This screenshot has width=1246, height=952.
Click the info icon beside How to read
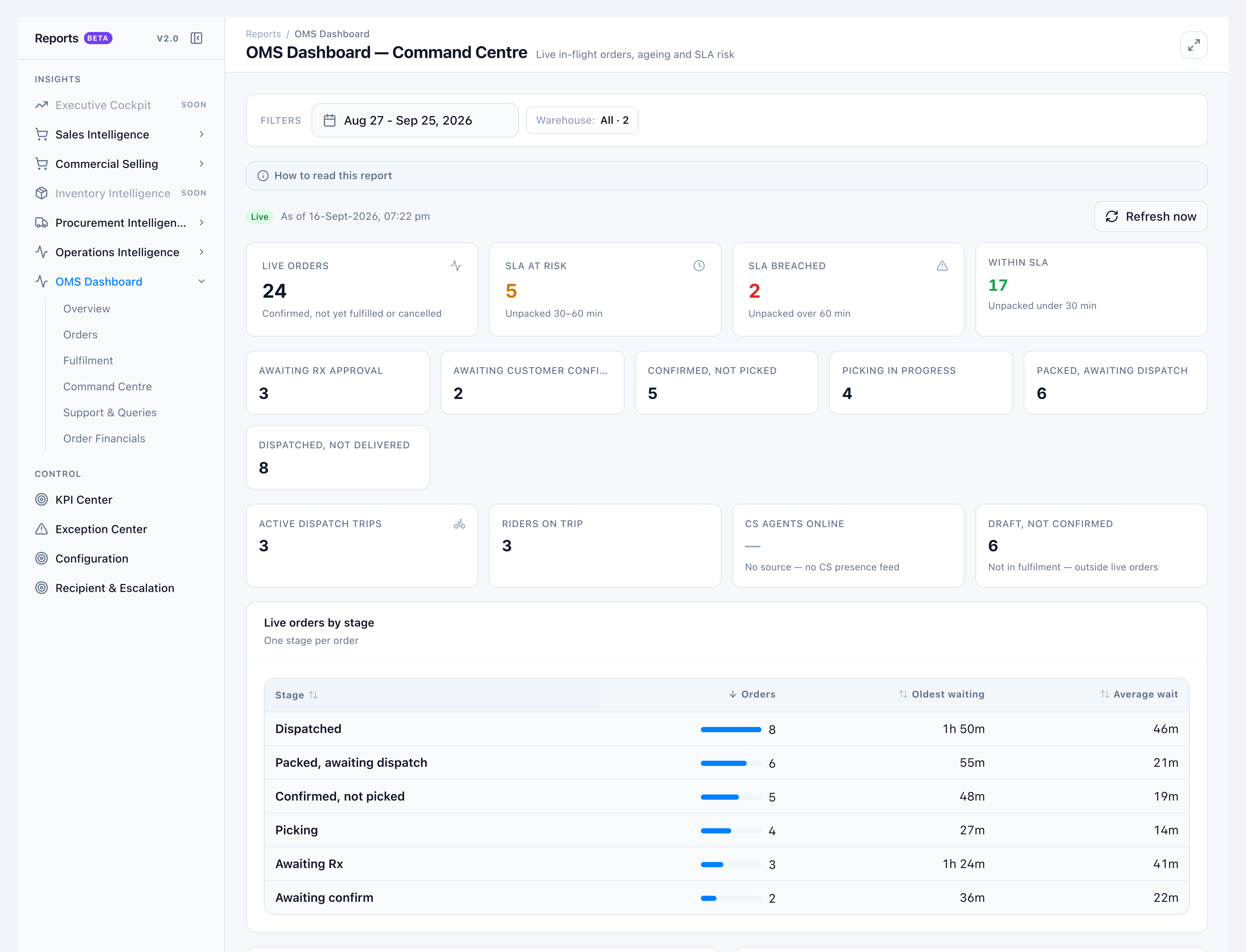(x=263, y=176)
